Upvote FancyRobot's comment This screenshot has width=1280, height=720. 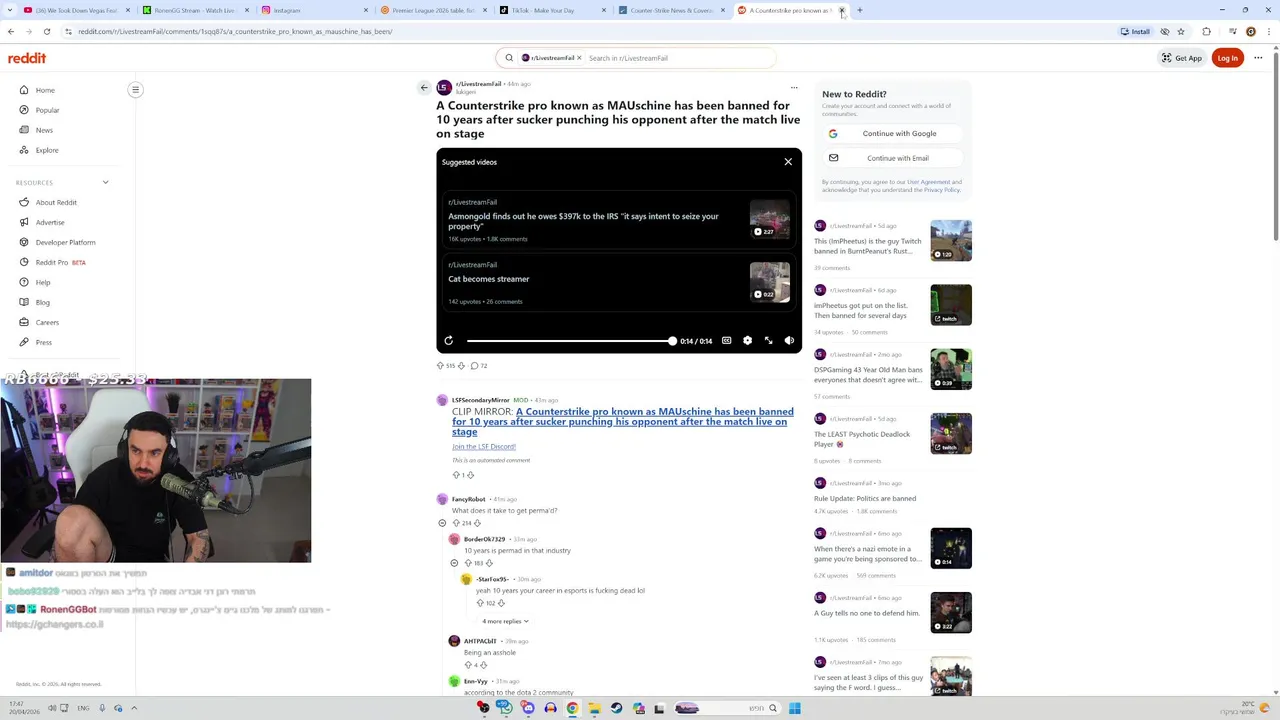[x=456, y=523]
